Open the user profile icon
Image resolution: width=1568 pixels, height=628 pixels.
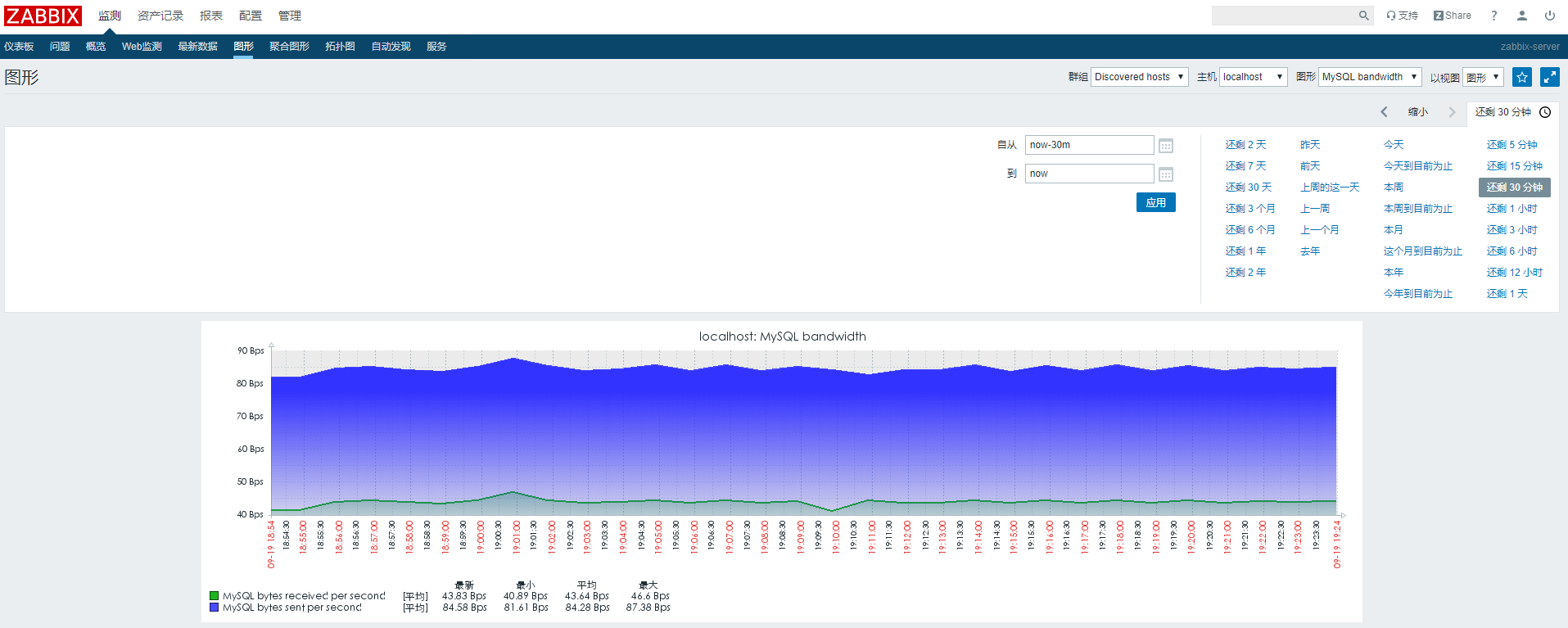[x=1521, y=16]
